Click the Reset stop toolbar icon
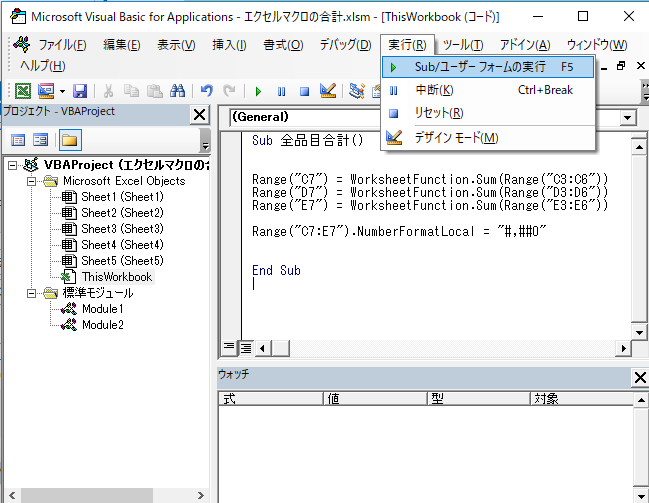The image size is (649, 503). click(305, 91)
